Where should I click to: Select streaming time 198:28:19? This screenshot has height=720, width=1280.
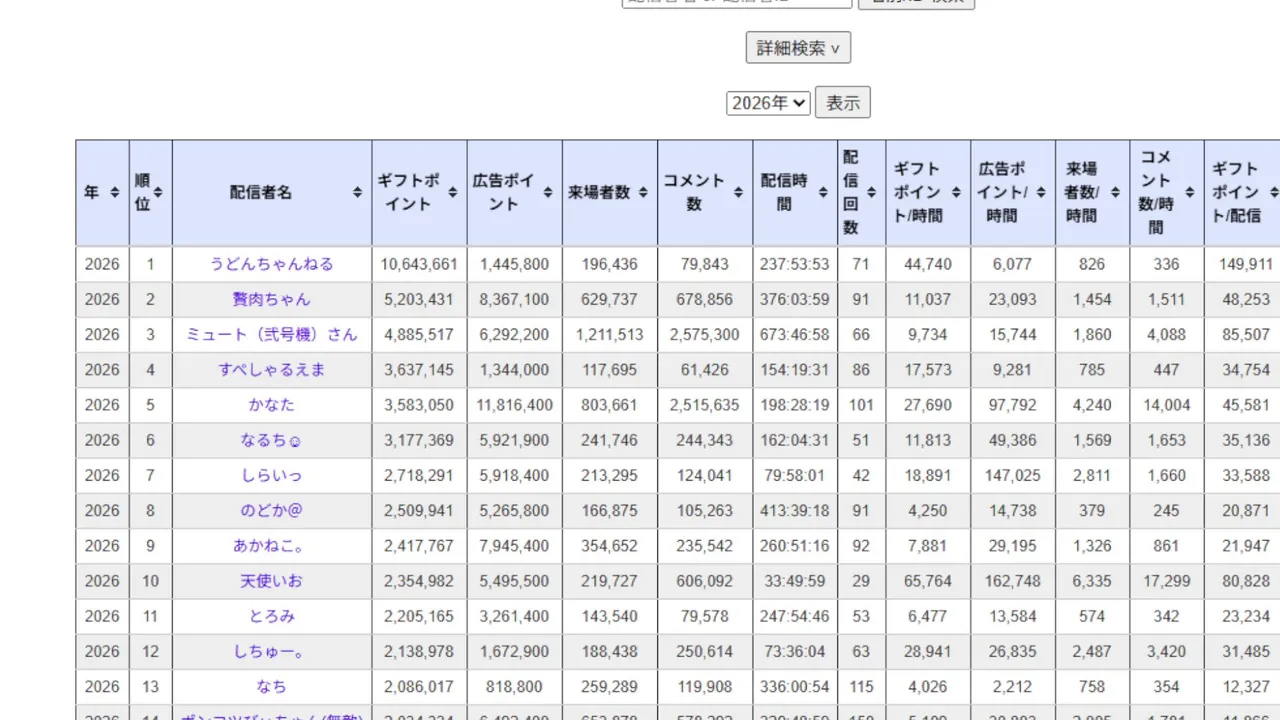coord(795,405)
